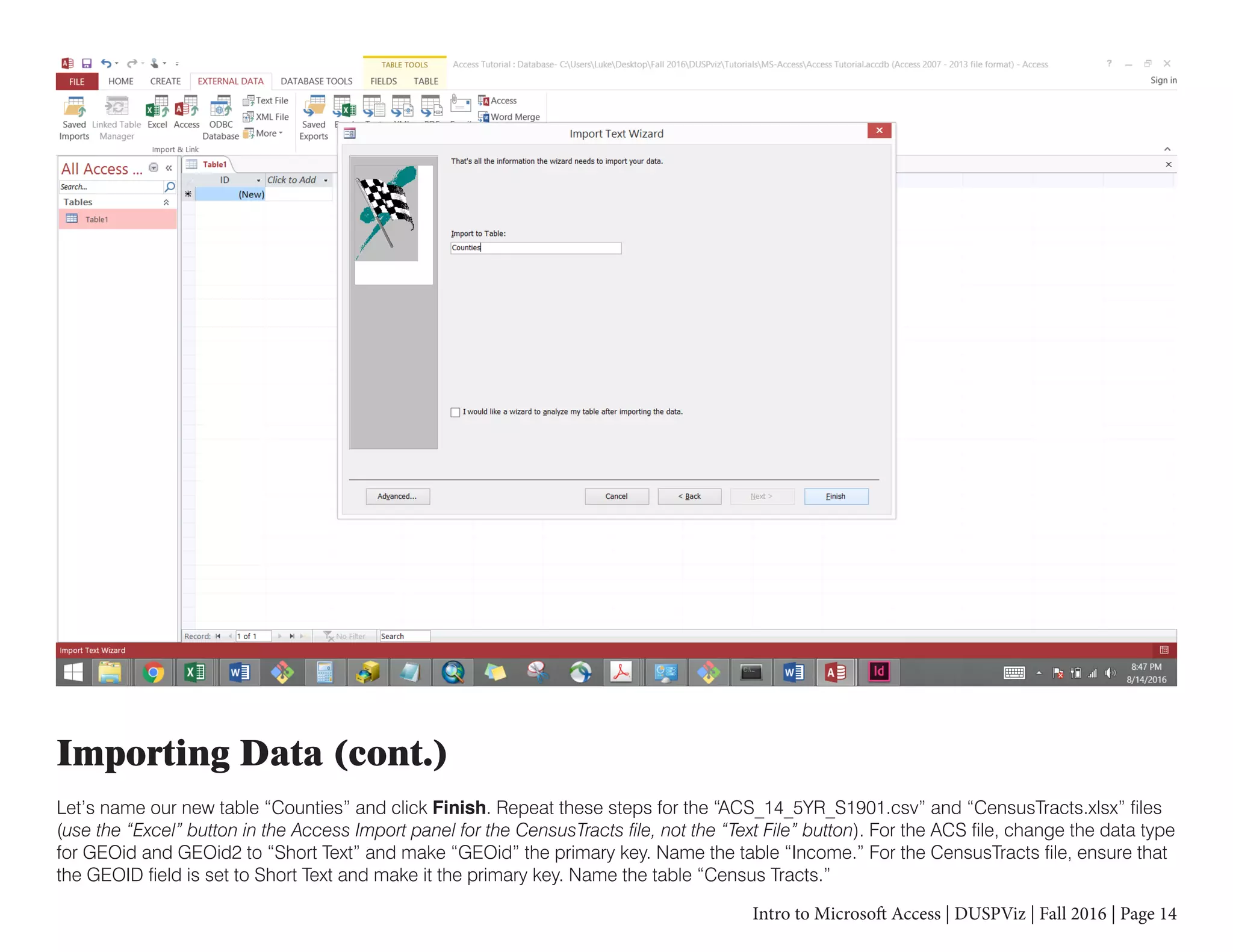
Task: Collapse the navigation pane shutter
Action: point(169,168)
